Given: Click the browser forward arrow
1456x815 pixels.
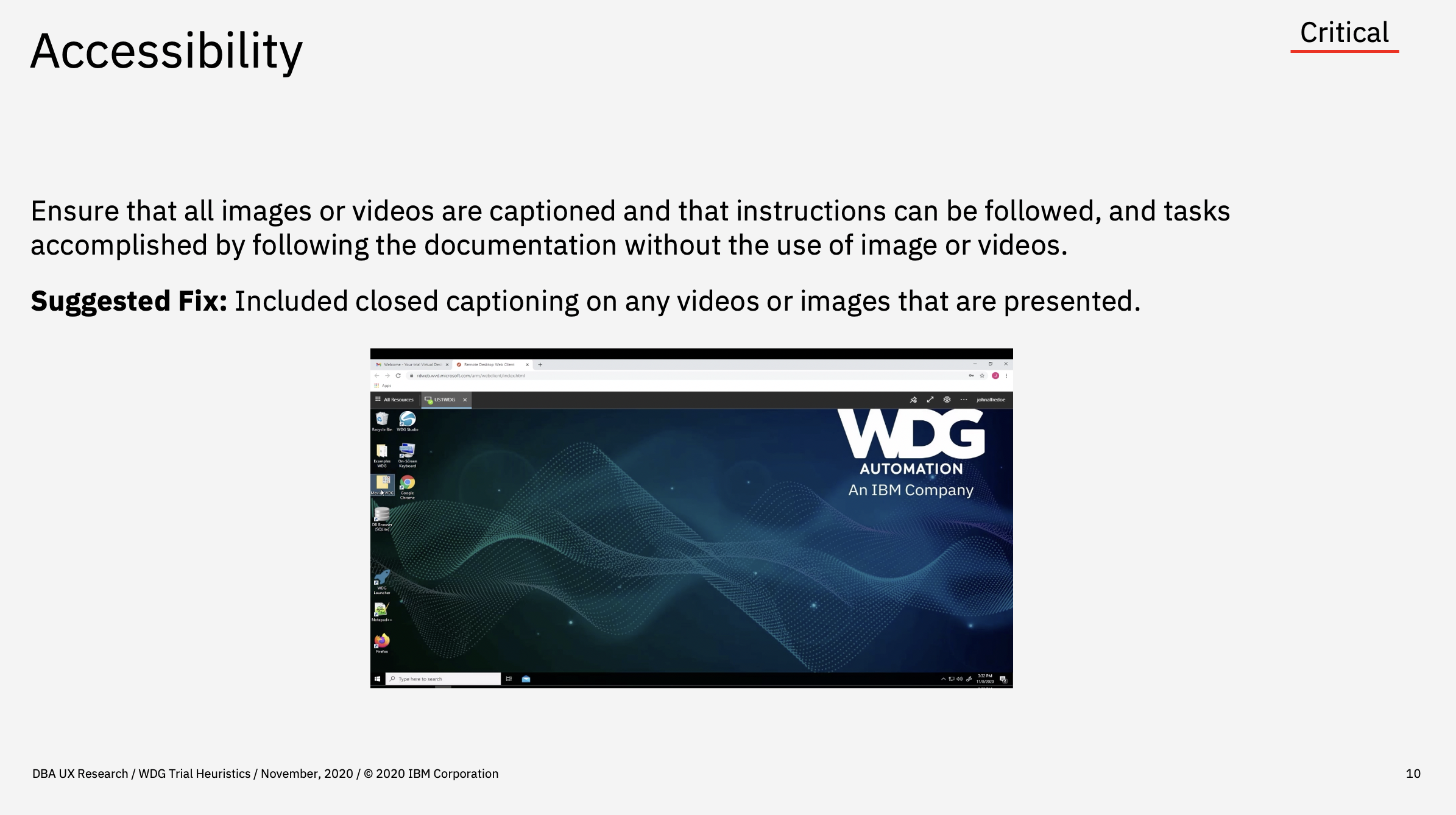Looking at the screenshot, I should click(387, 376).
